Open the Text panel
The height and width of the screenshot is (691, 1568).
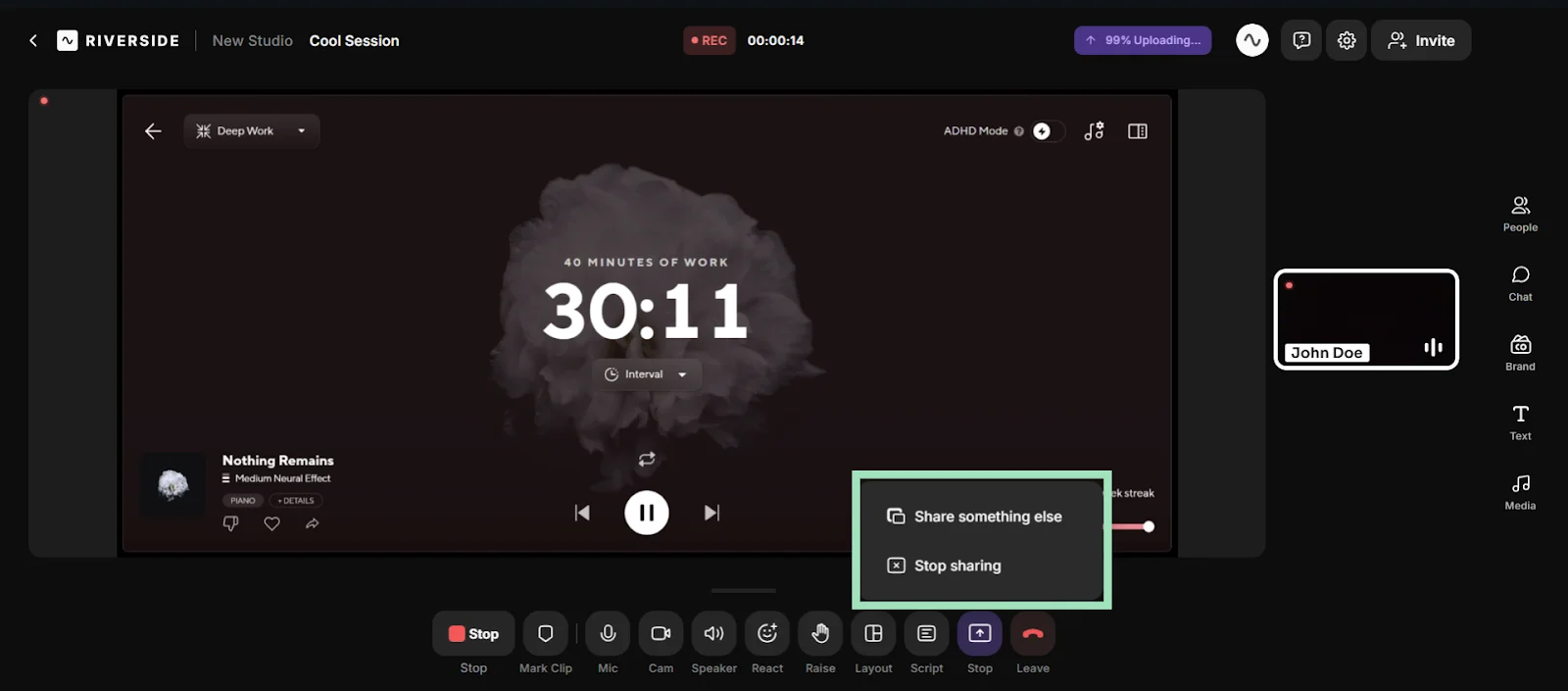(x=1520, y=422)
